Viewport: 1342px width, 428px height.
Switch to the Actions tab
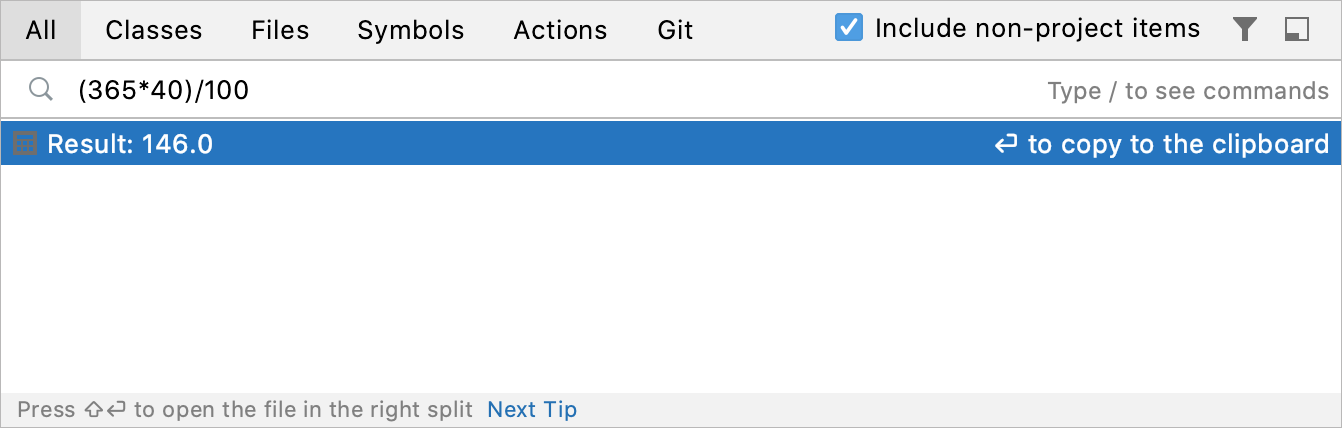(x=560, y=30)
